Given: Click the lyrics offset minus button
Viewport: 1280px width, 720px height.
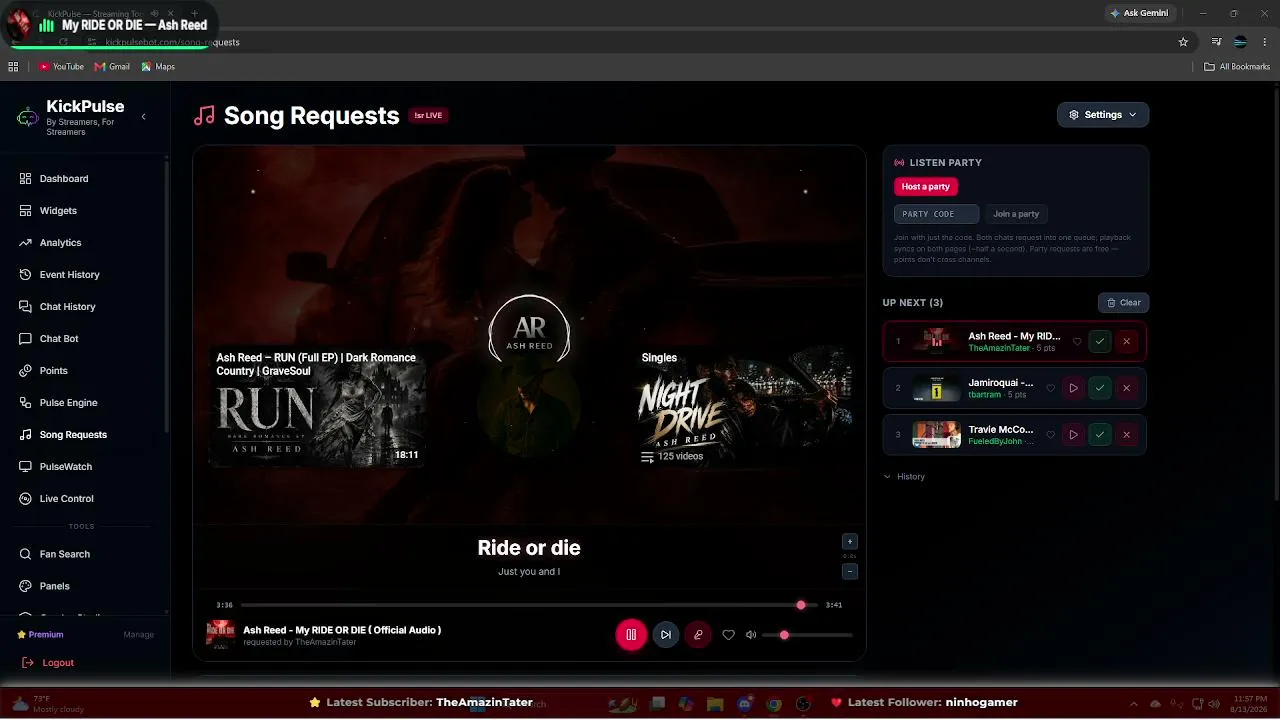Looking at the screenshot, I should [850, 572].
